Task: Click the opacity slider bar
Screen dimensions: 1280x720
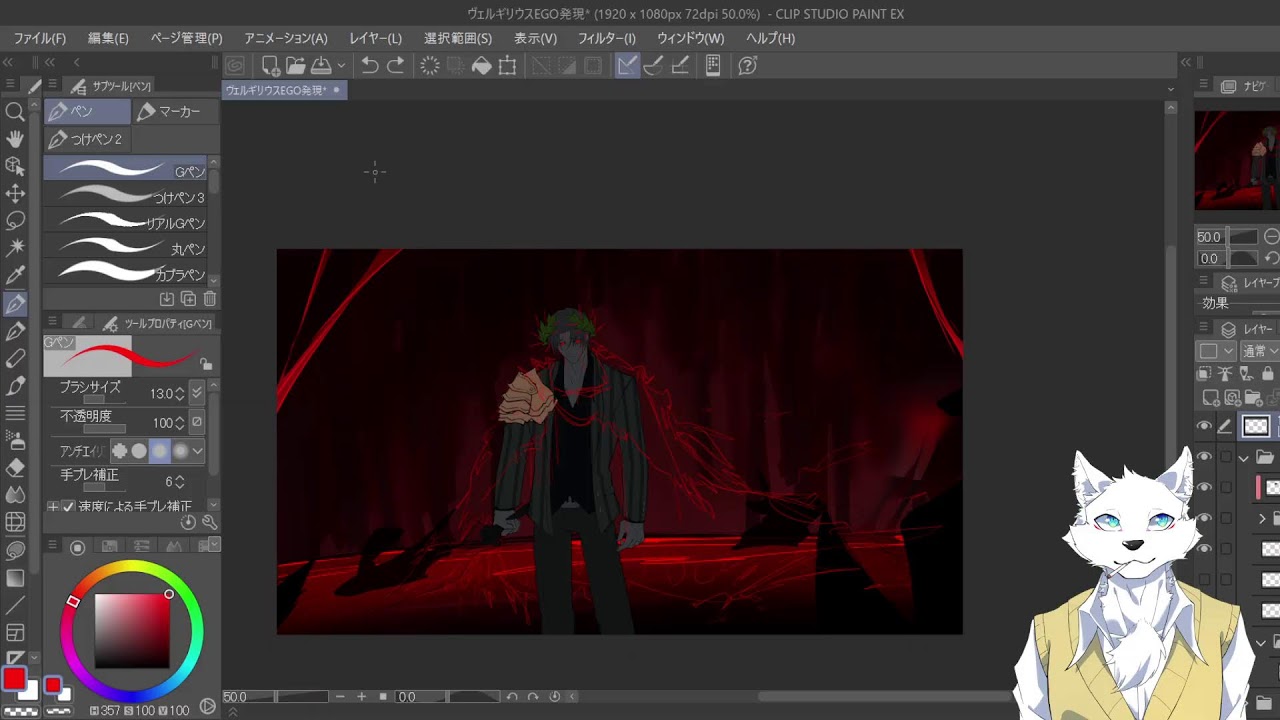Action: coord(105,429)
